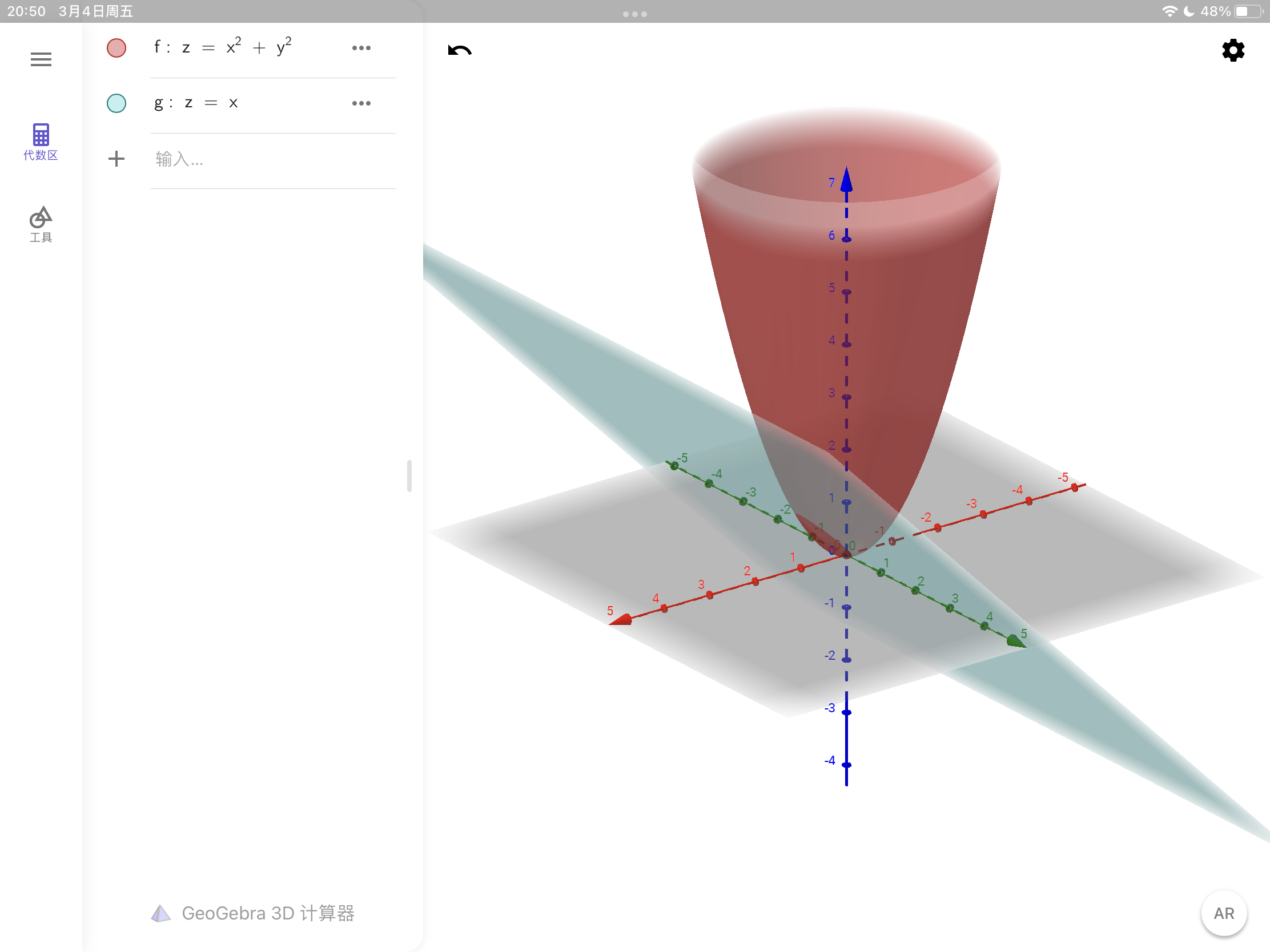This screenshot has width=1270, height=952.
Task: Click the GeoGebra 3D 计算器 logo
Action: 252,913
